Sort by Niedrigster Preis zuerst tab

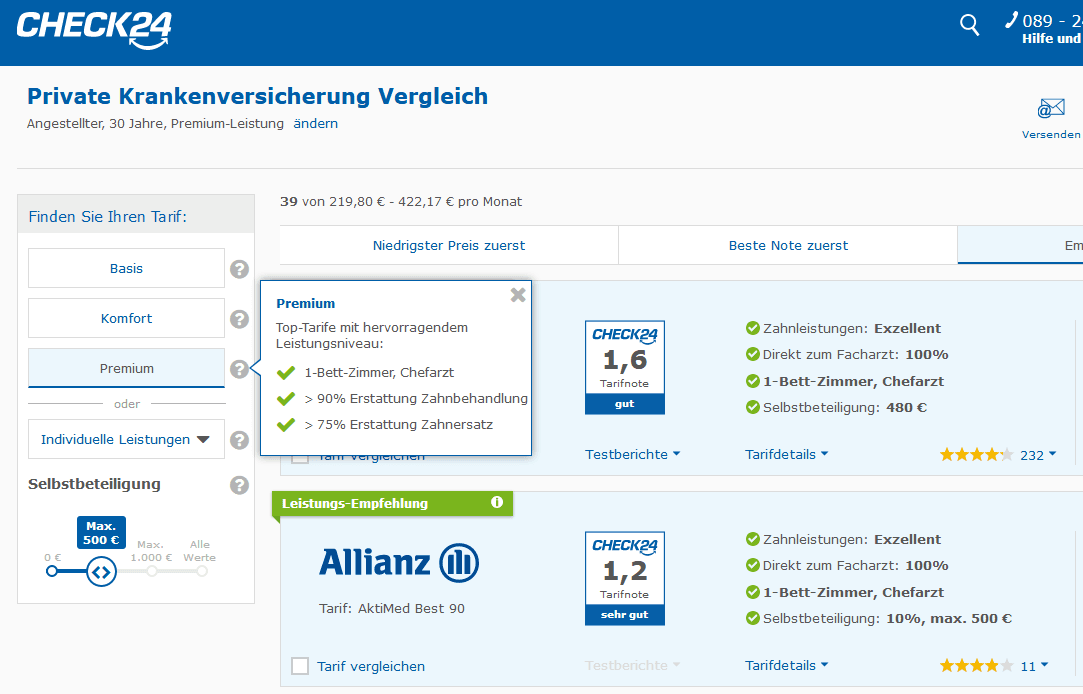[x=449, y=245]
